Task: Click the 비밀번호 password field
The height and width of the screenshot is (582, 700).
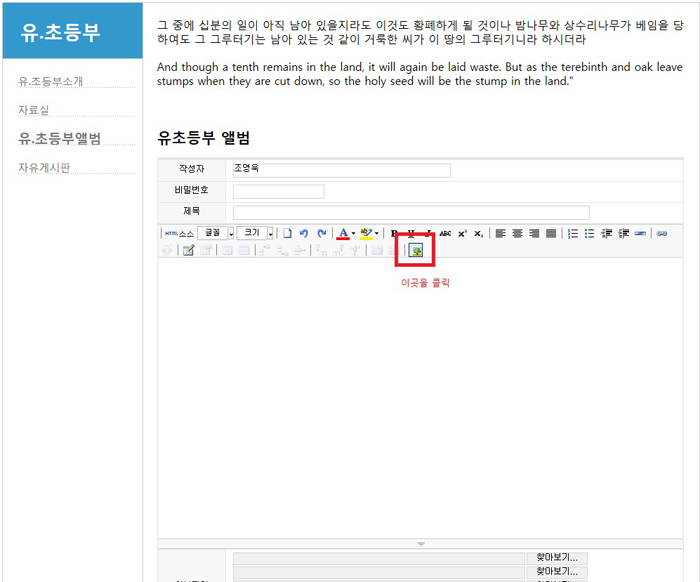Action: point(279,191)
